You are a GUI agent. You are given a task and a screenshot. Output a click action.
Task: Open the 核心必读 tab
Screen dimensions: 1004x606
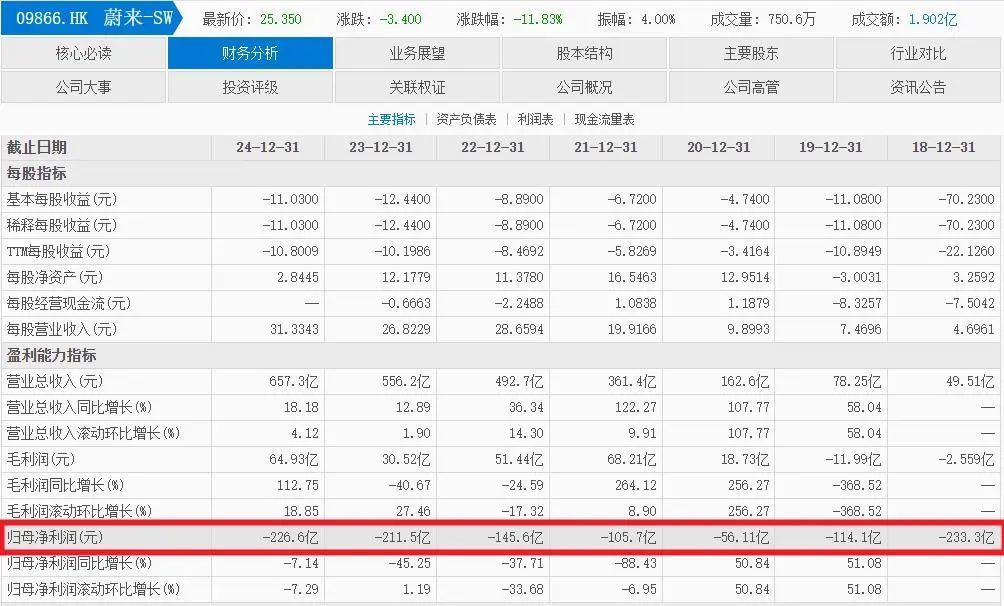[84, 53]
